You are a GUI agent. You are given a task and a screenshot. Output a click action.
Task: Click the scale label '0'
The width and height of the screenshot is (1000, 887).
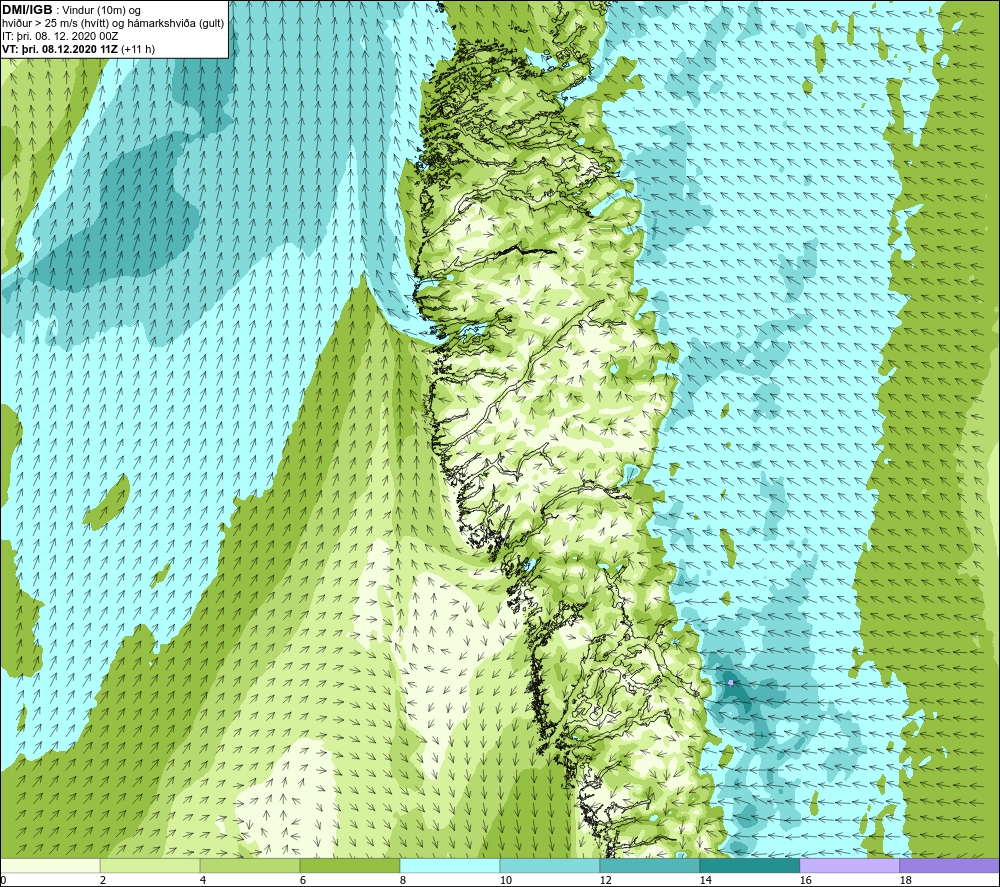click(x=3, y=881)
